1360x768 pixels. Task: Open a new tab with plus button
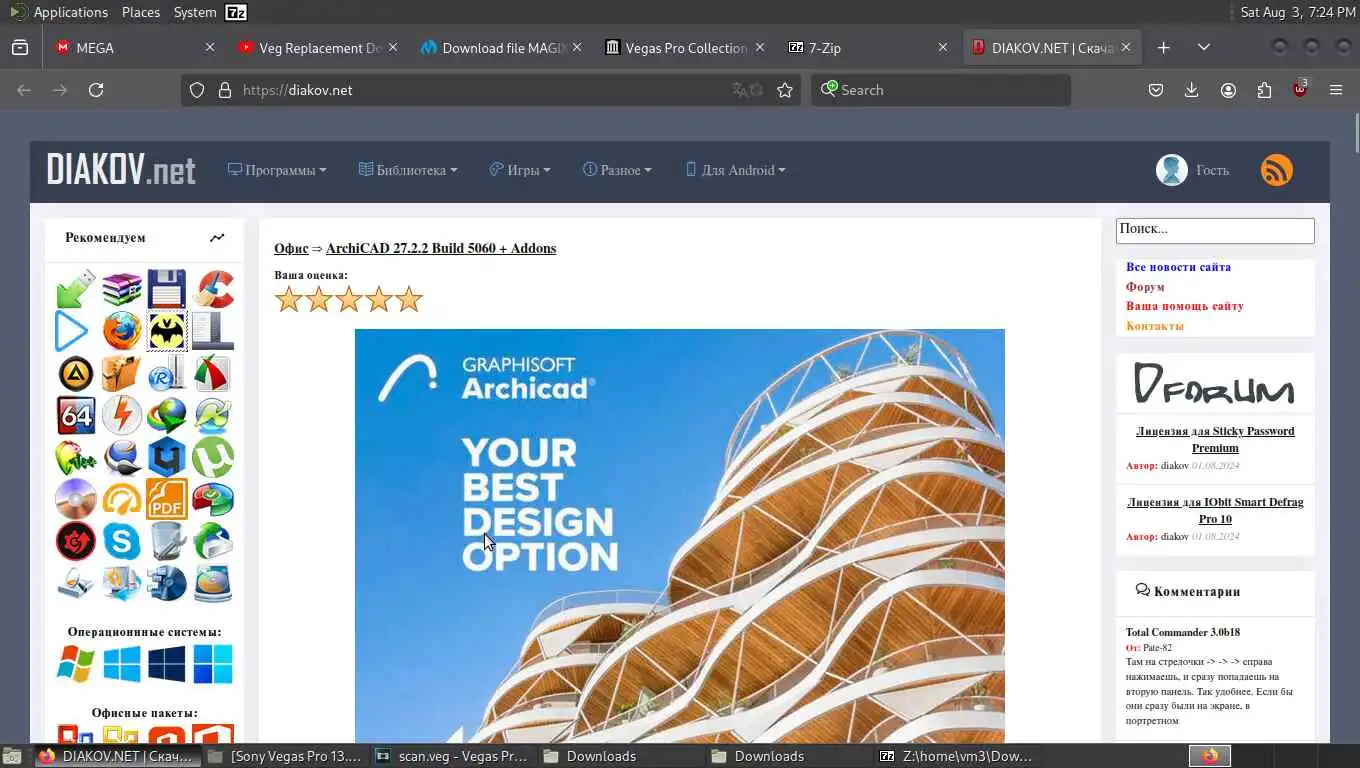pyautogui.click(x=1163, y=47)
